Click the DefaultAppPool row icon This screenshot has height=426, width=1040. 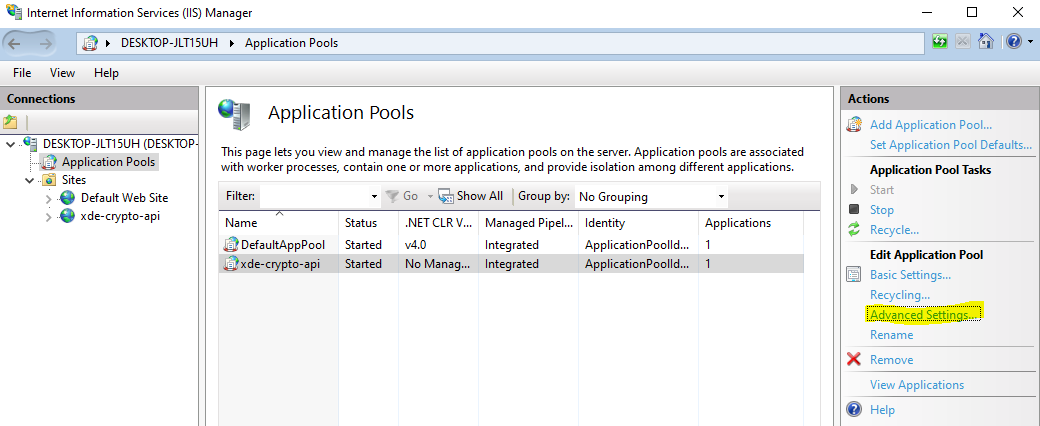pyautogui.click(x=231, y=244)
